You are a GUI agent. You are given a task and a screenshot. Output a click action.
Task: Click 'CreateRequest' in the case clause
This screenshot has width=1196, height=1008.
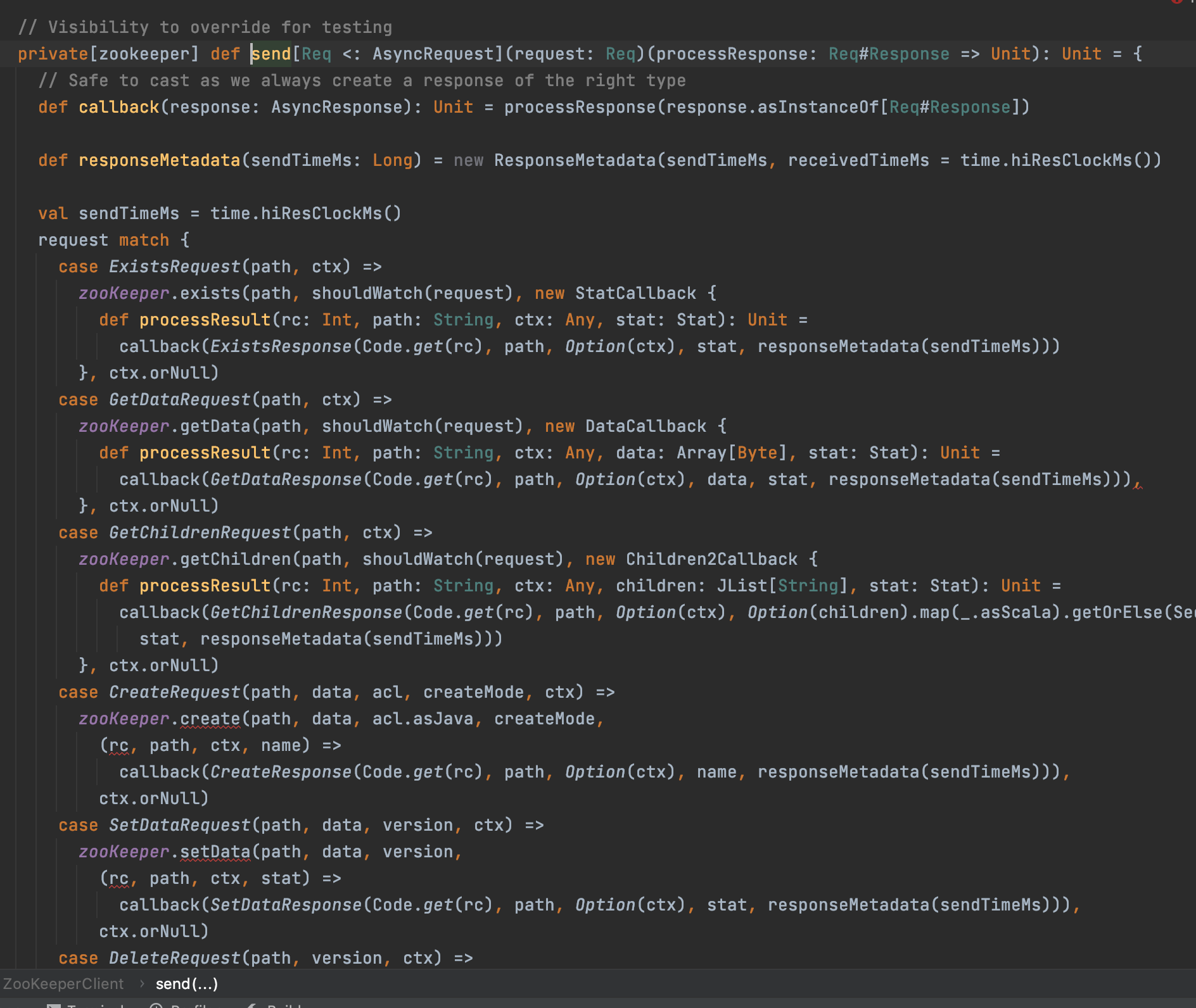coord(175,692)
